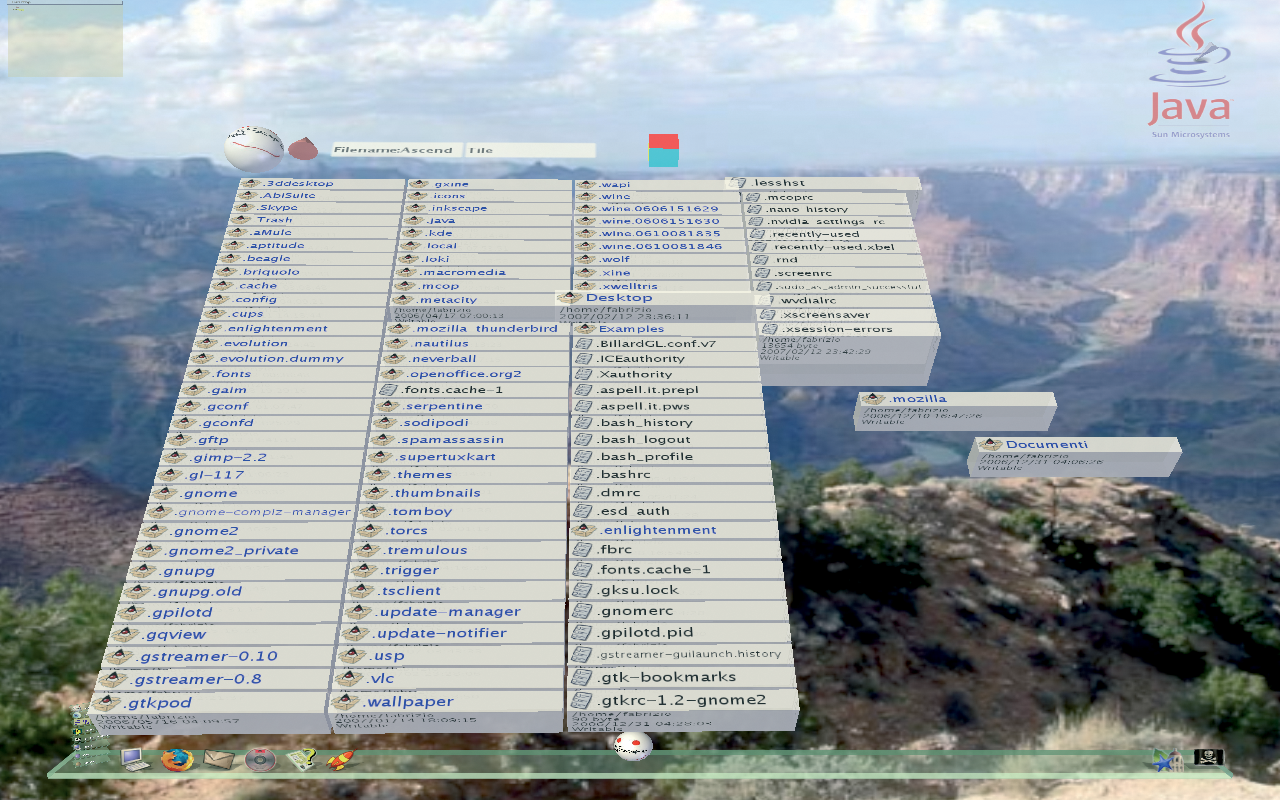Image resolution: width=1280 pixels, height=800 pixels.
Task: Select the .xsession-errors file
Action: click(x=849, y=329)
